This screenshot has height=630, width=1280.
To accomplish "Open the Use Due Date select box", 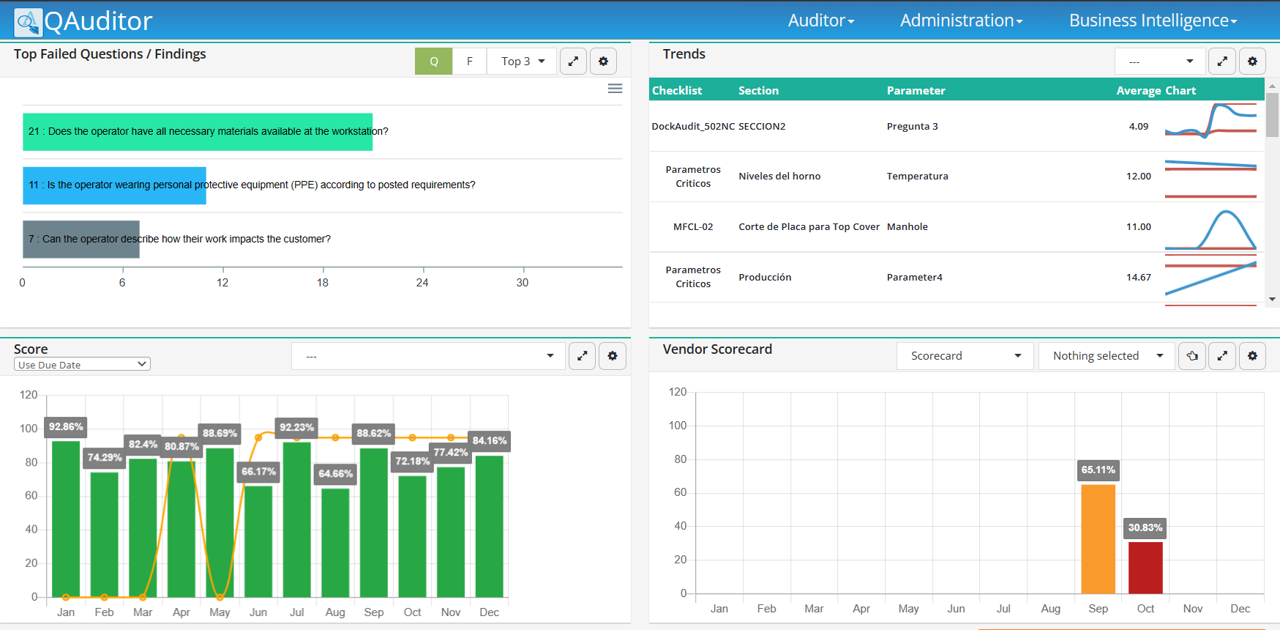I will pos(82,365).
